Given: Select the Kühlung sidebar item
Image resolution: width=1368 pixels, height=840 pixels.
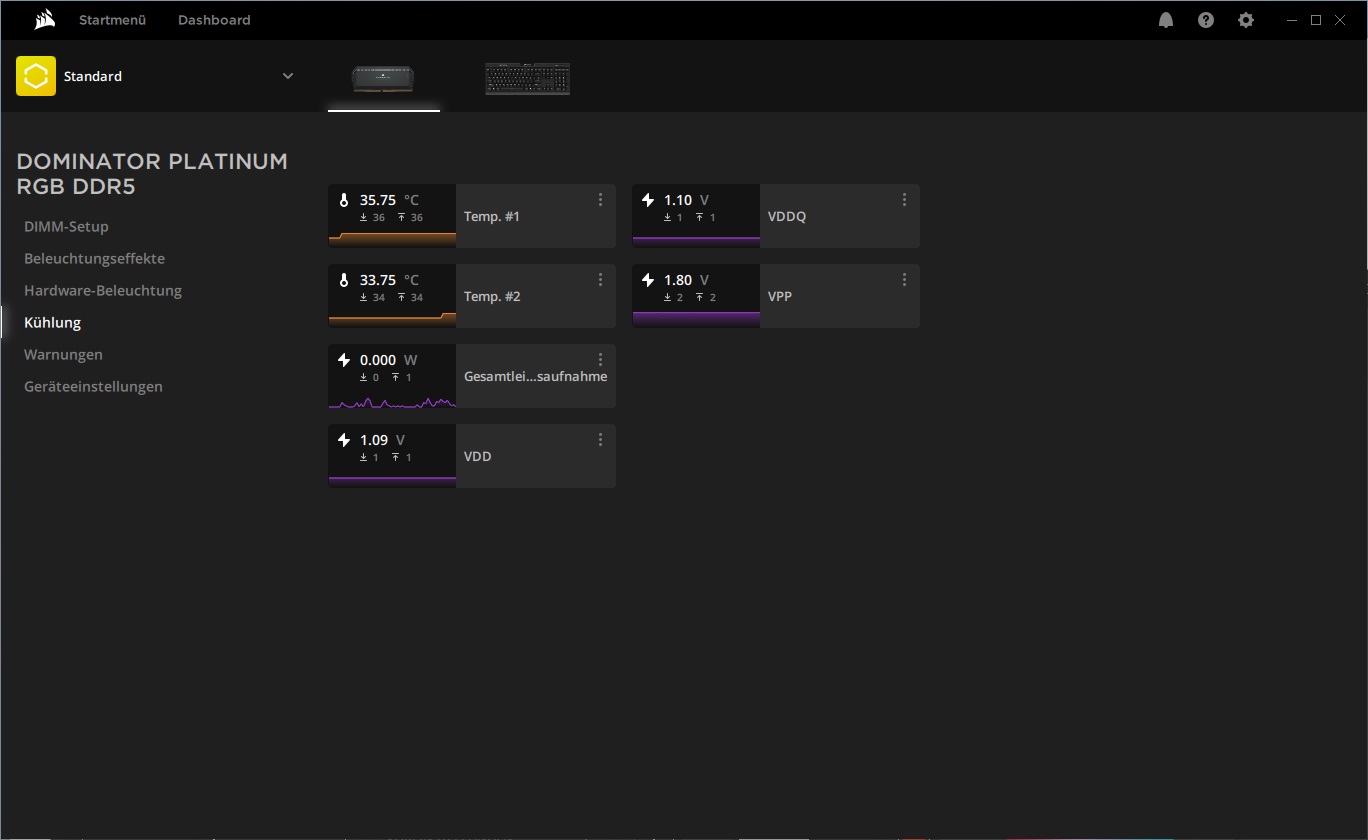Looking at the screenshot, I should (52, 323).
